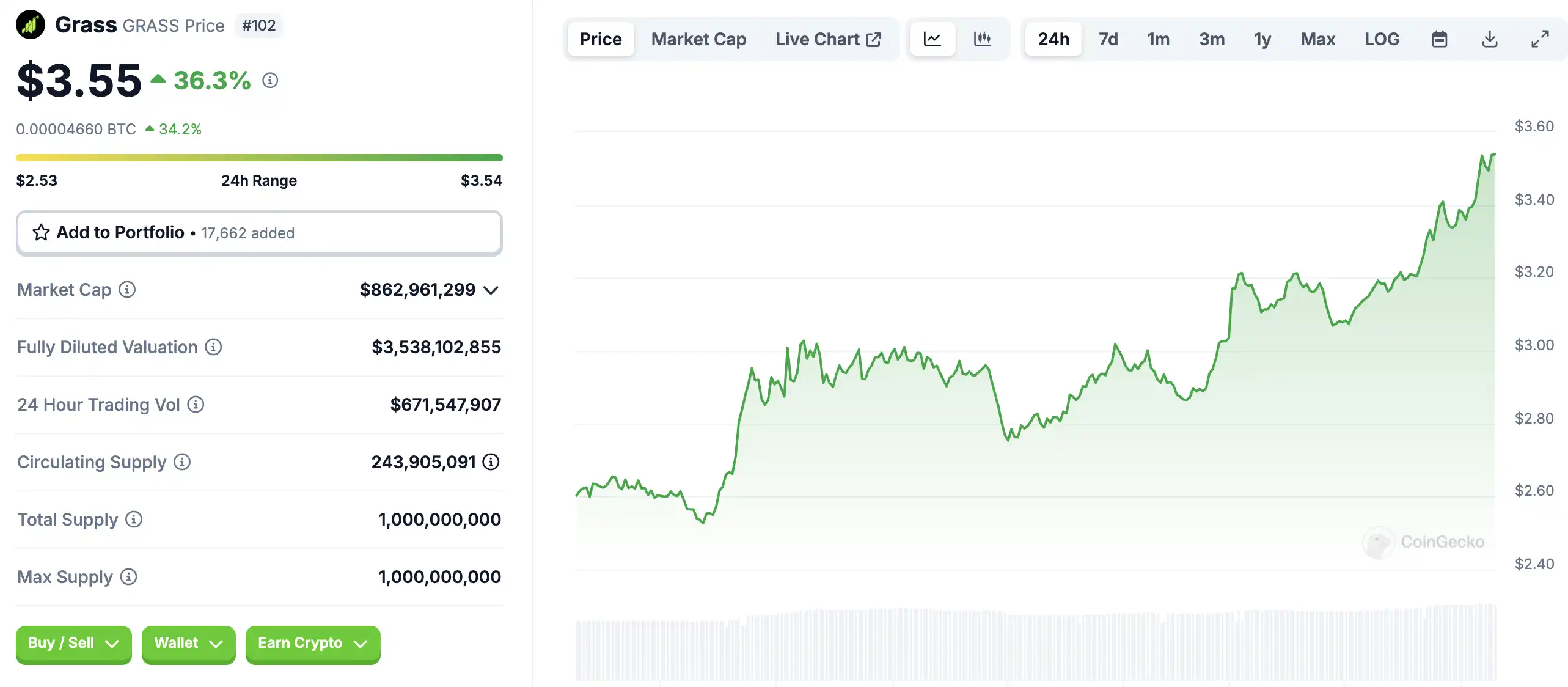Image resolution: width=1568 pixels, height=687 pixels.
Task: Click the 24h Range progress bar
Action: click(x=259, y=158)
